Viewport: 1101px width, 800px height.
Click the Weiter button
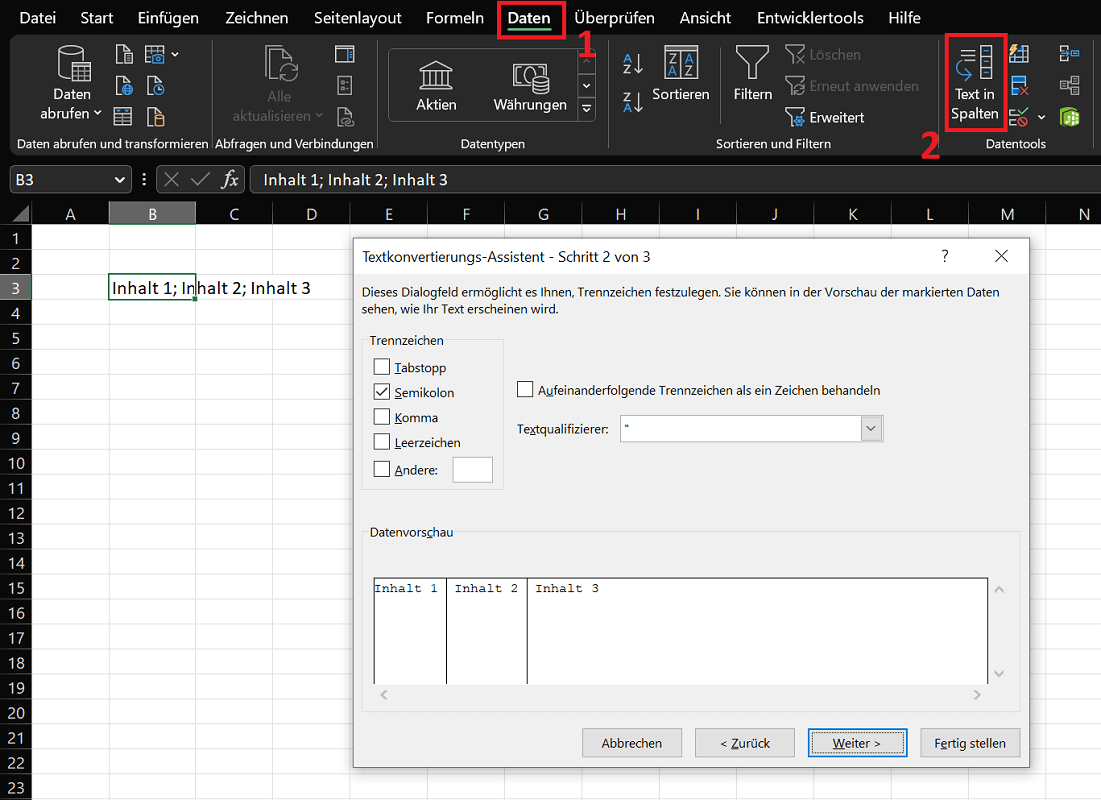point(857,742)
